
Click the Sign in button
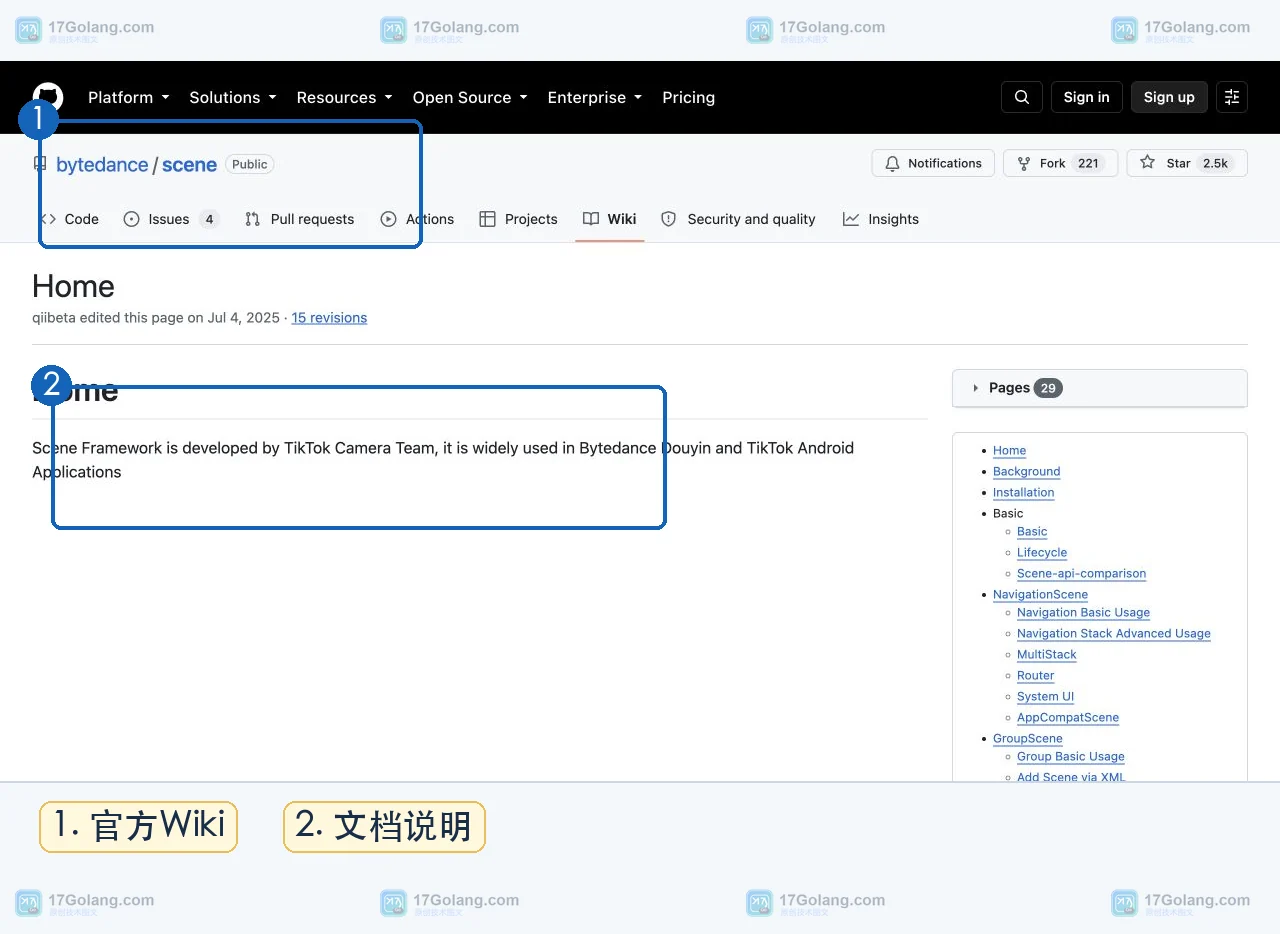point(1087,97)
